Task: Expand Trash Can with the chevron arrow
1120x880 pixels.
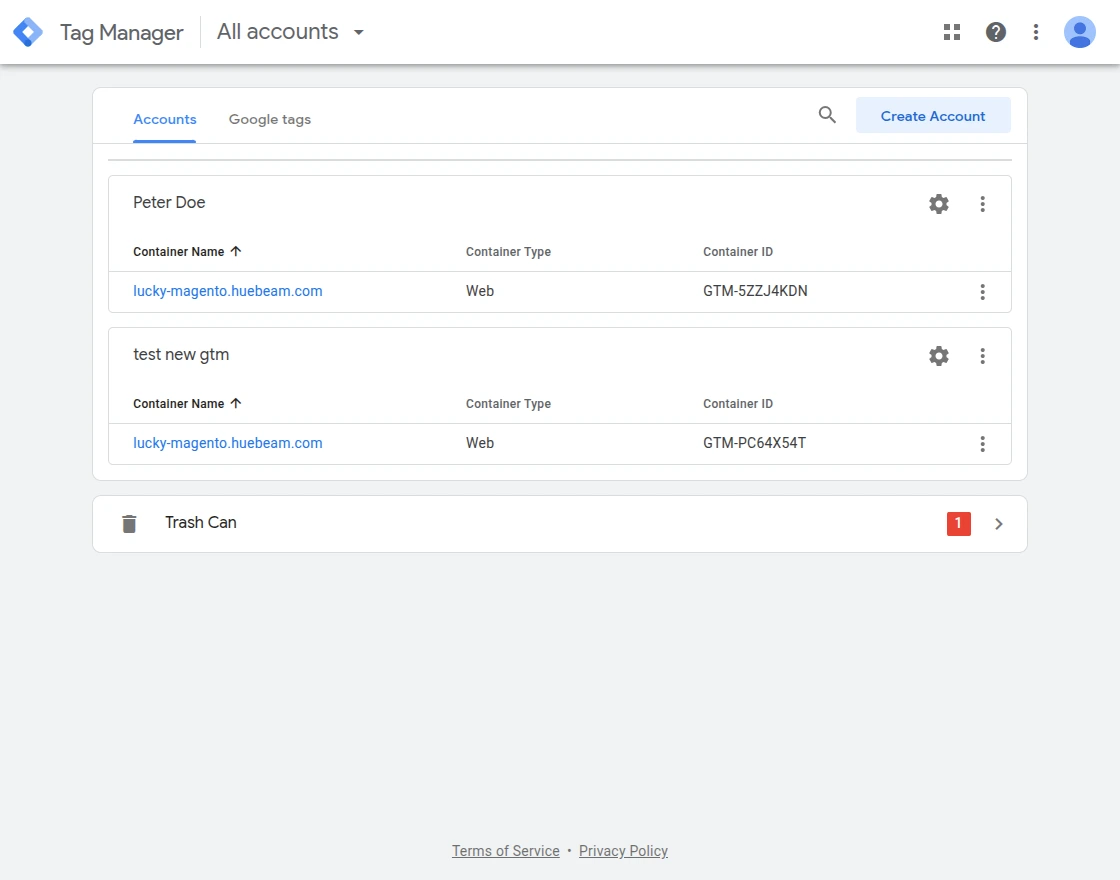Action: [x=999, y=524]
